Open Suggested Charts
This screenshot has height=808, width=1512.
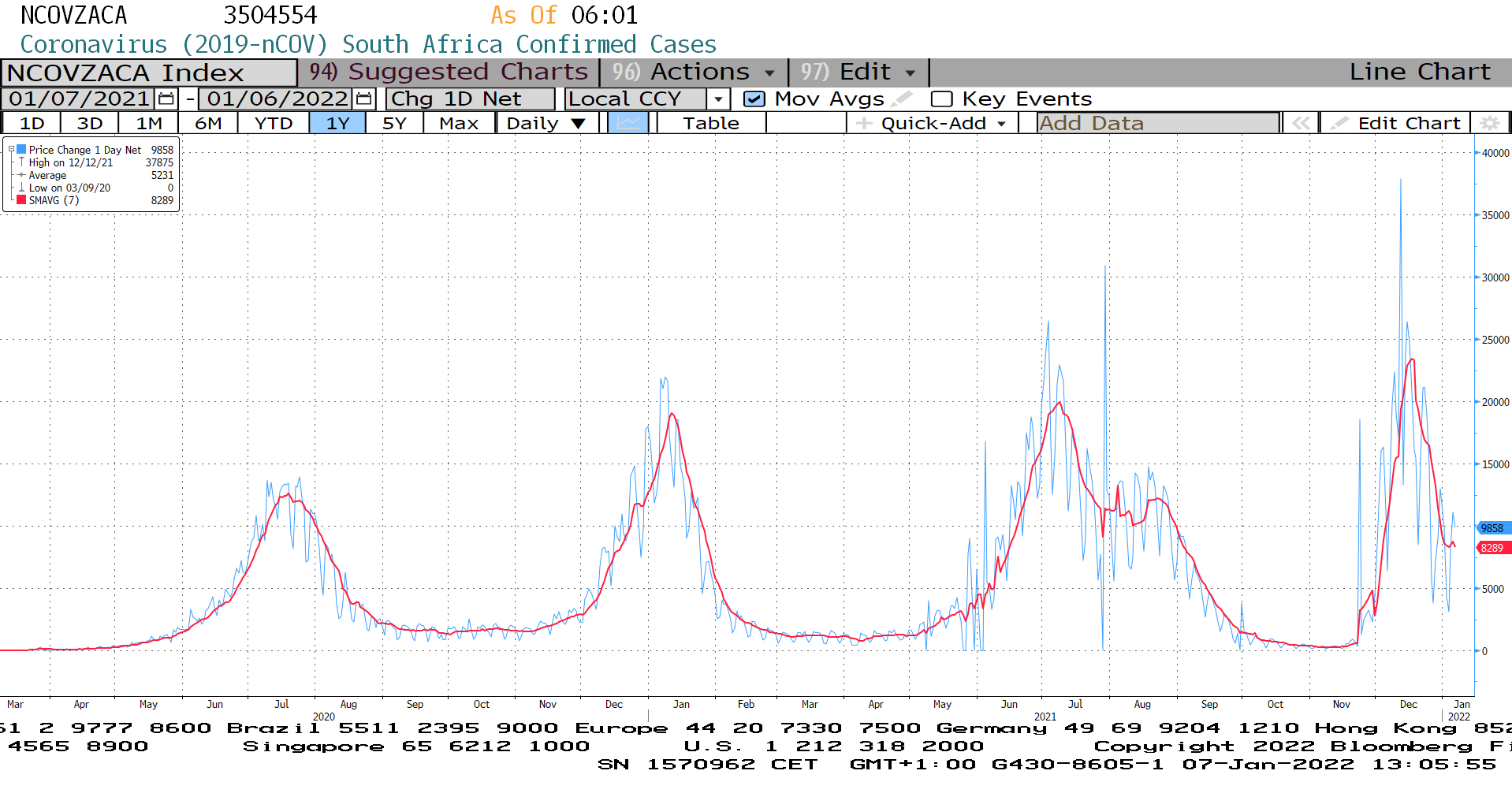pos(449,73)
